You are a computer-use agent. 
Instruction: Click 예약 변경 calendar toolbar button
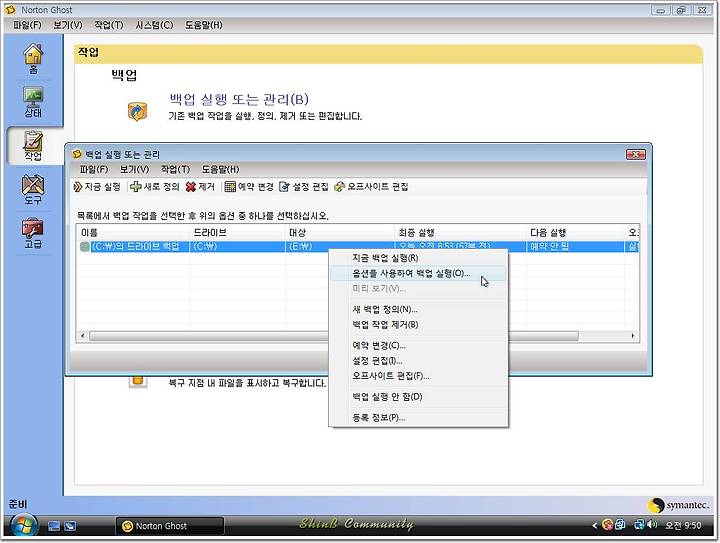pos(249,186)
